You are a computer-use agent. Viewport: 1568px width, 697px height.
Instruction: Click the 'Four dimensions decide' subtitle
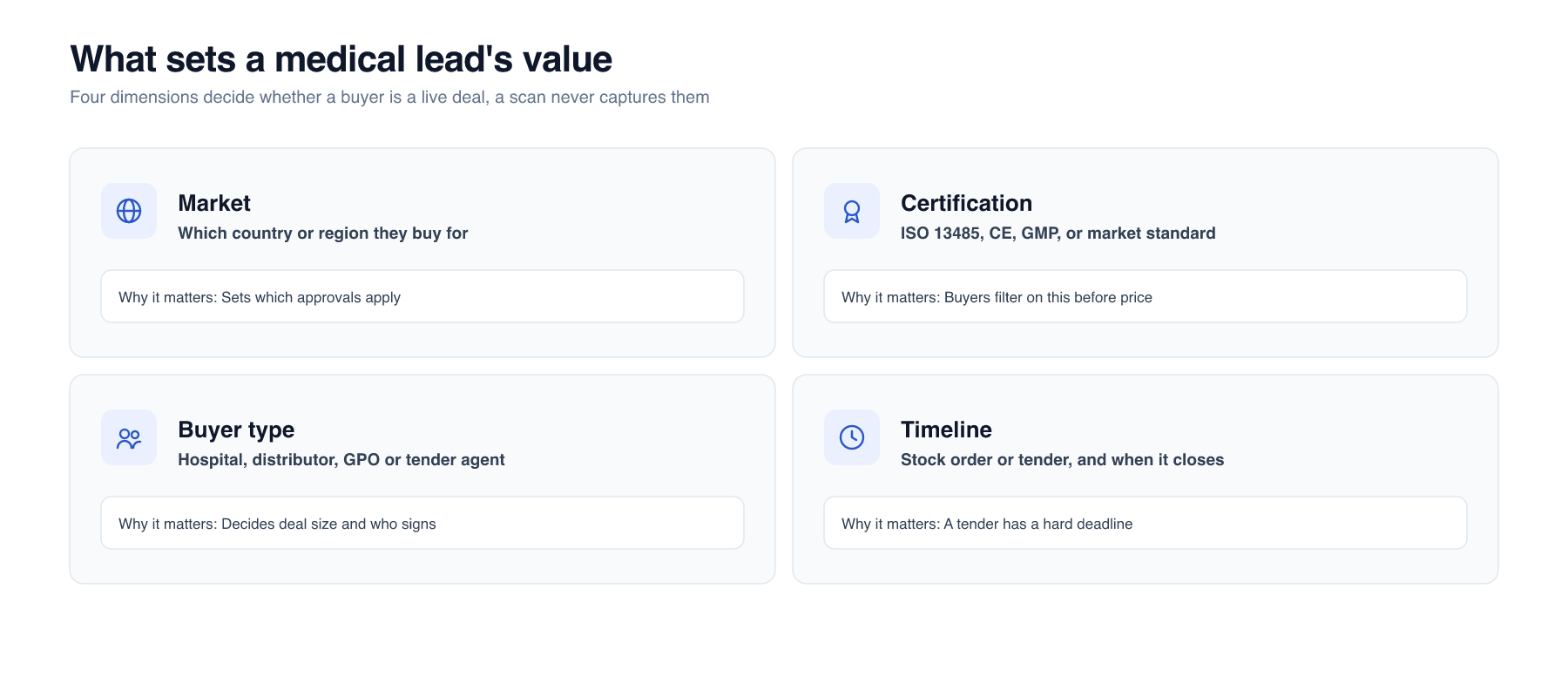(389, 98)
